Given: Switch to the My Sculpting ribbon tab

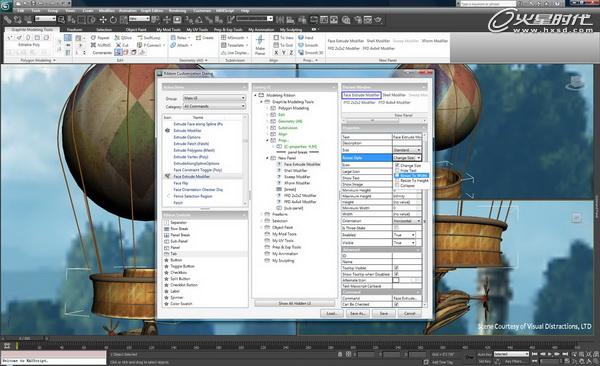Looking at the screenshot, I should (x=290, y=29).
